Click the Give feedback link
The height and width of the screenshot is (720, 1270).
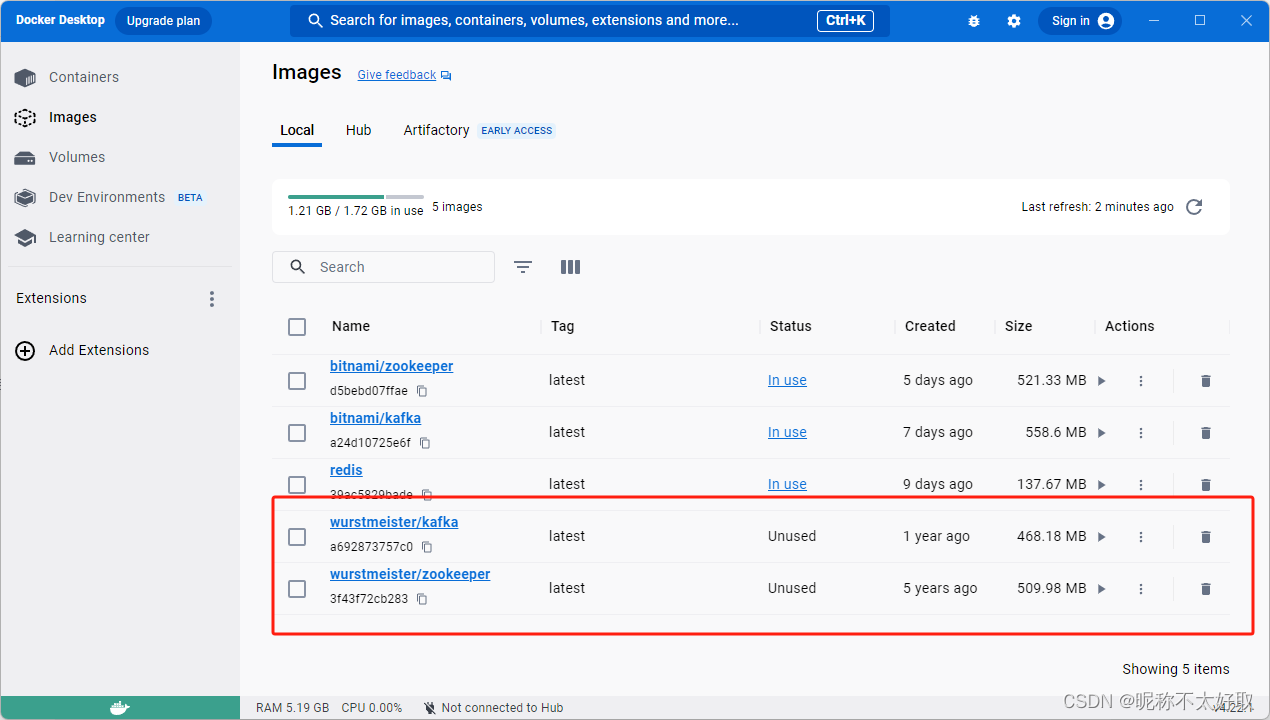coord(396,74)
